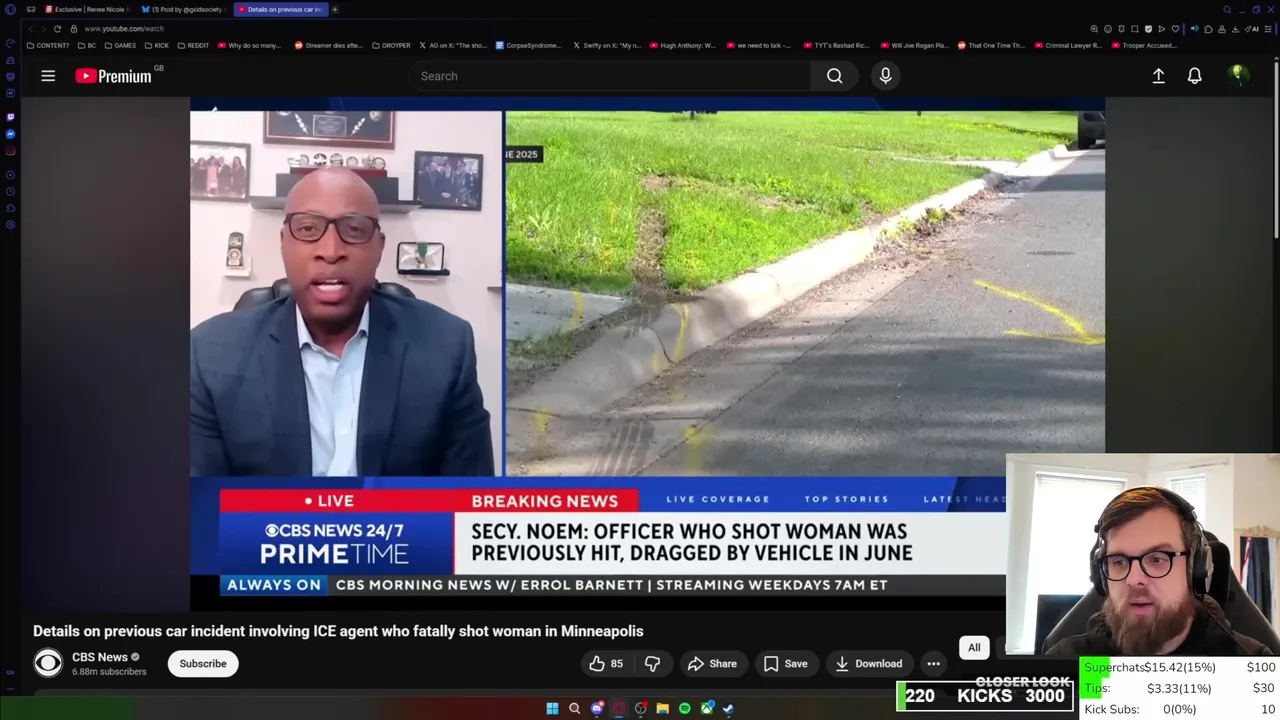
Task: Open more actions three-dot menu
Action: (933, 663)
